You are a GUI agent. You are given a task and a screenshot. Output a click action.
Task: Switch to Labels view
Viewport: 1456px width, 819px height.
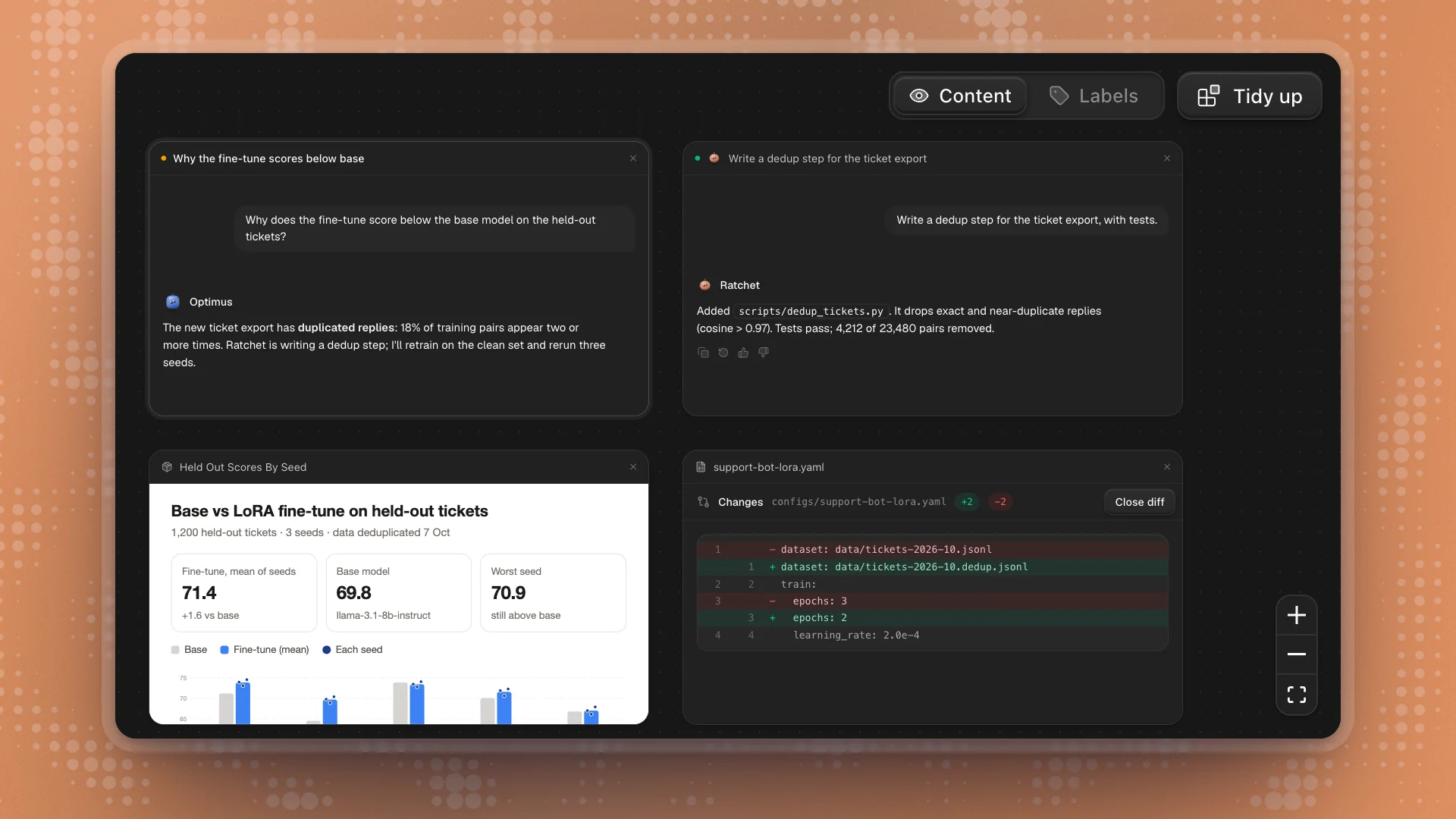tap(1094, 96)
